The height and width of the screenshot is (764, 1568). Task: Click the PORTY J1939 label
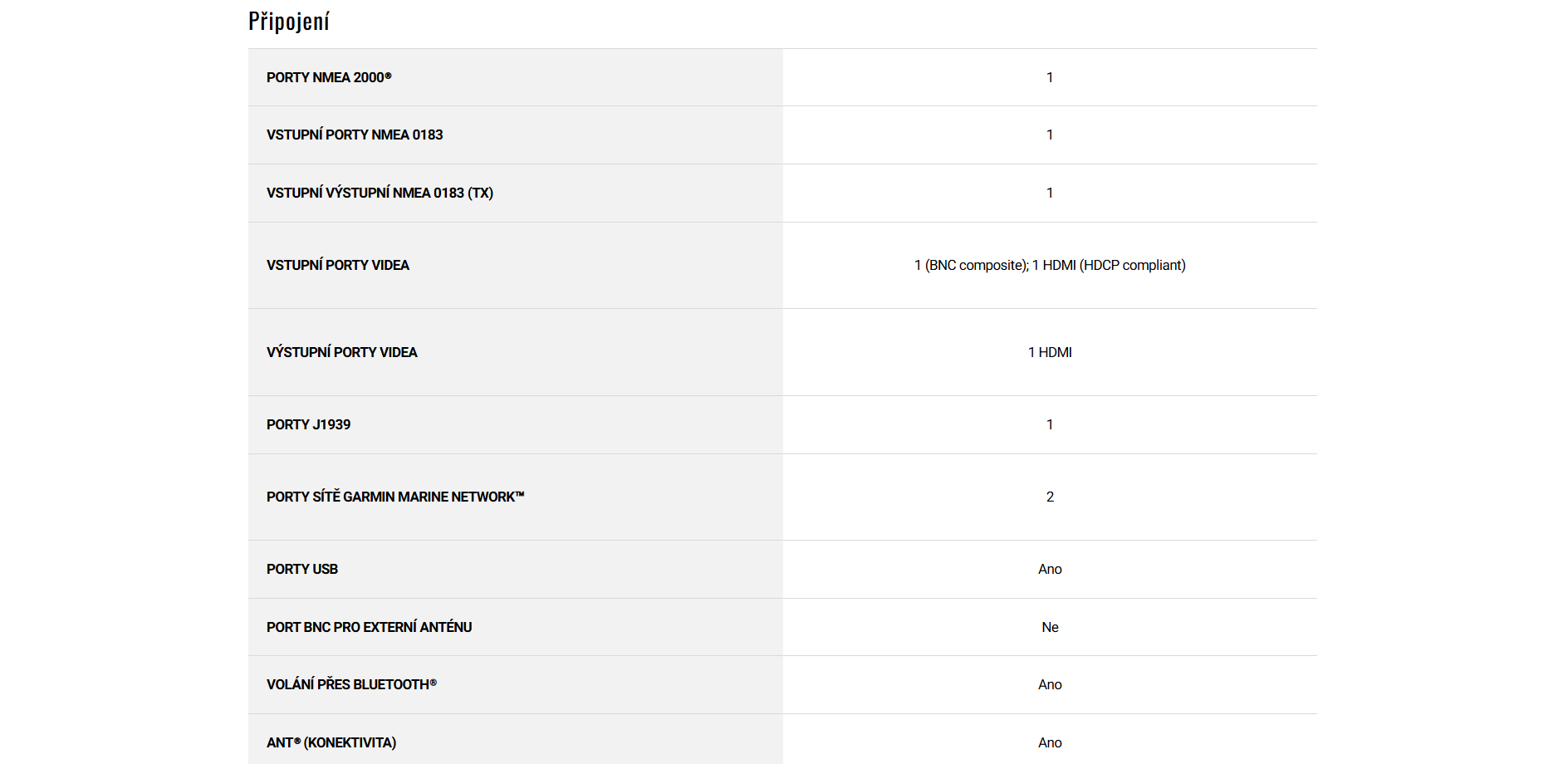coord(308,424)
